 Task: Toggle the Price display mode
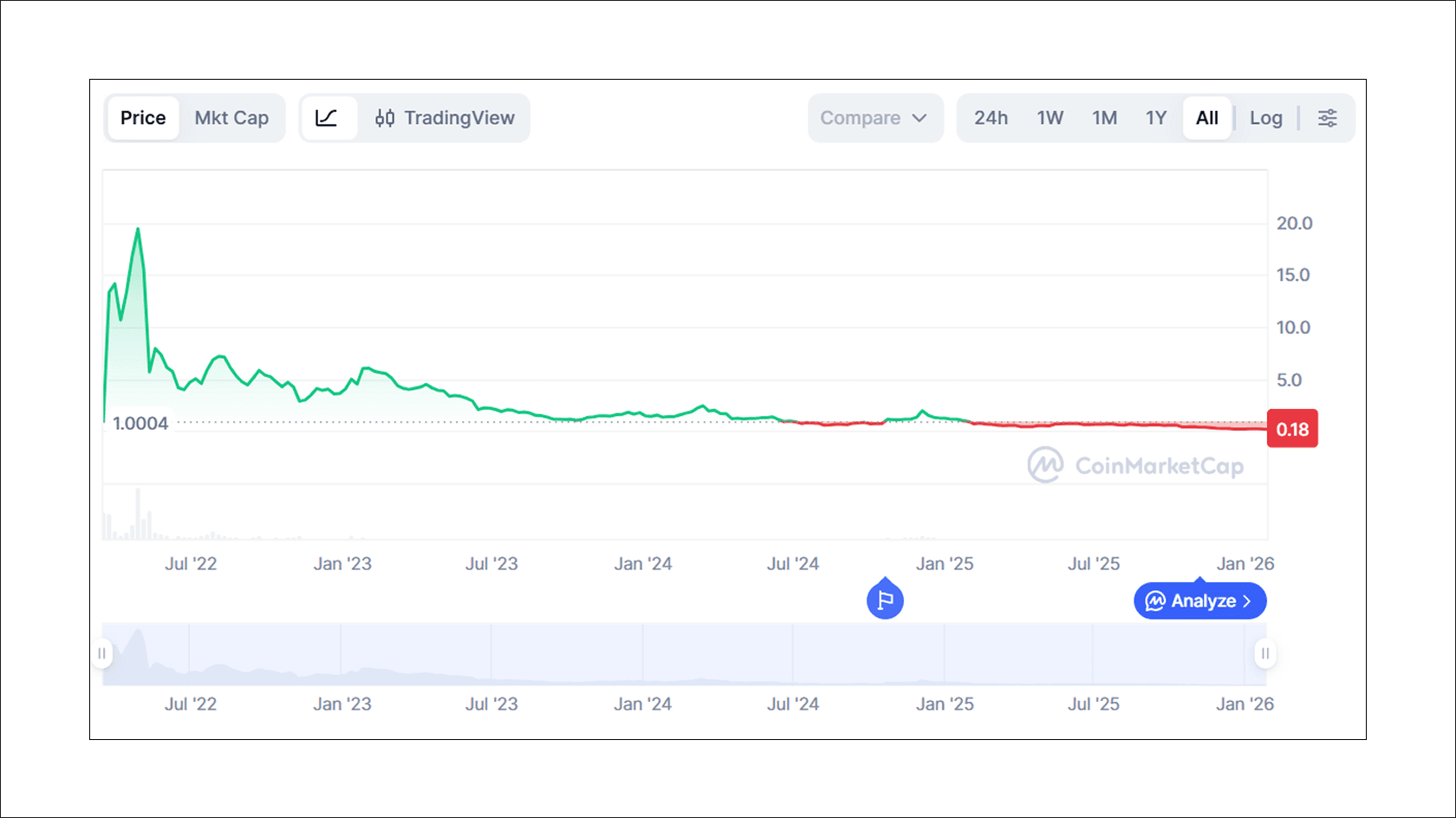click(142, 118)
